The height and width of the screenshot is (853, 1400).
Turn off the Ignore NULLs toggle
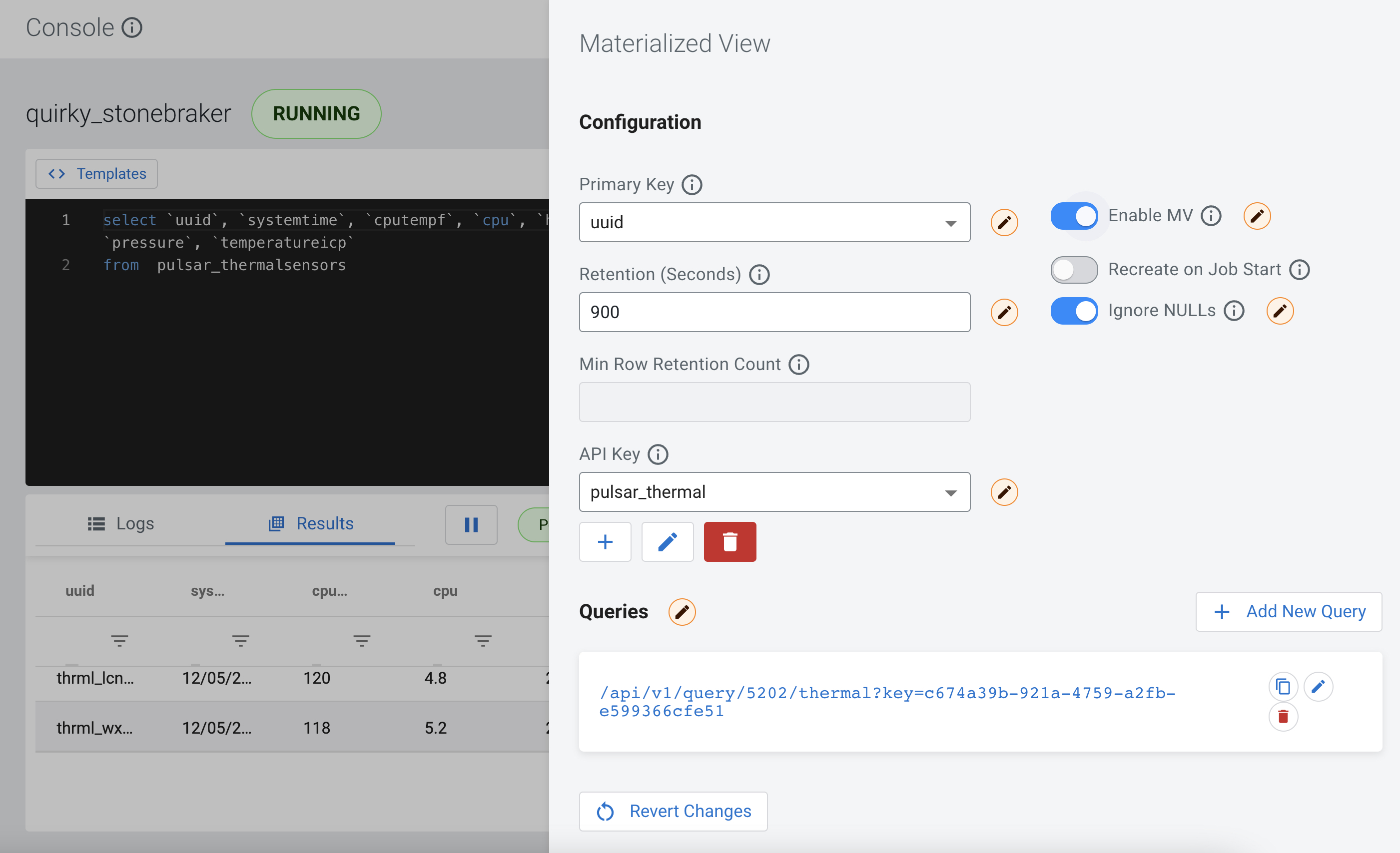click(x=1074, y=311)
